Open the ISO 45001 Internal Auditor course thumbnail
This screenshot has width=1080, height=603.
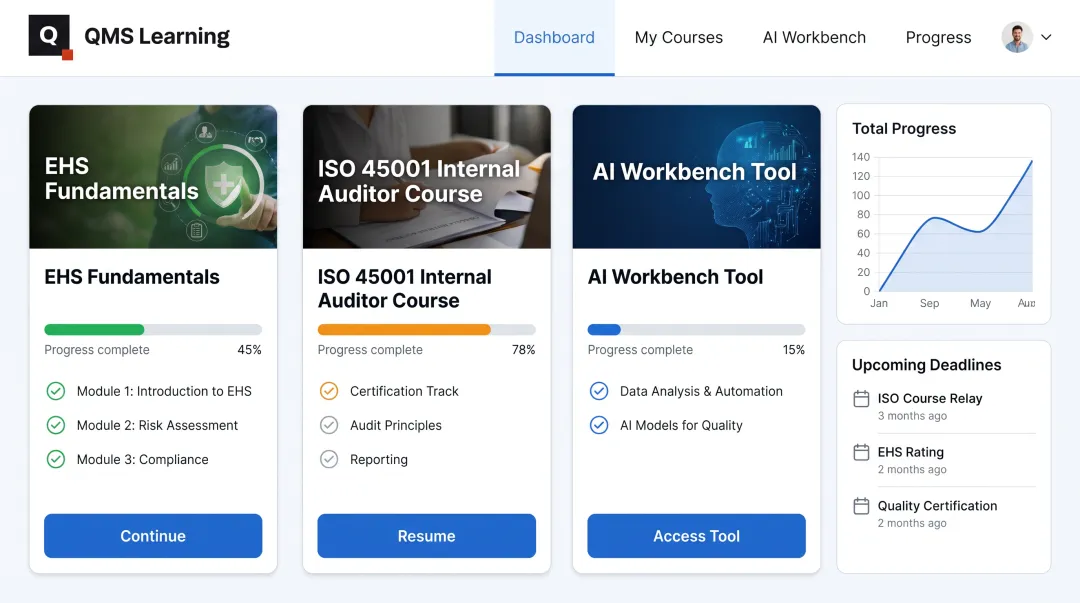pos(426,176)
